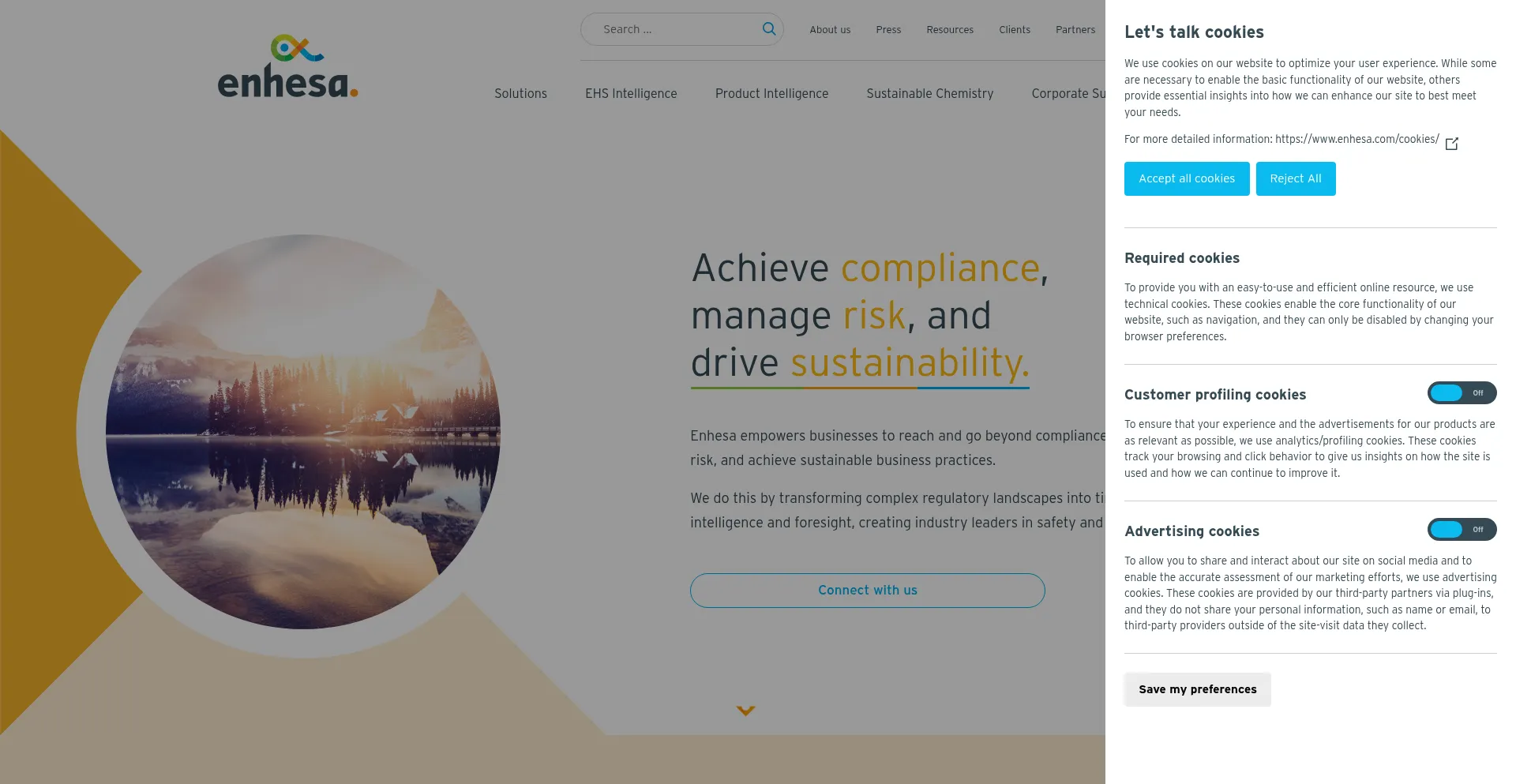Open the Press link

pos(888,30)
